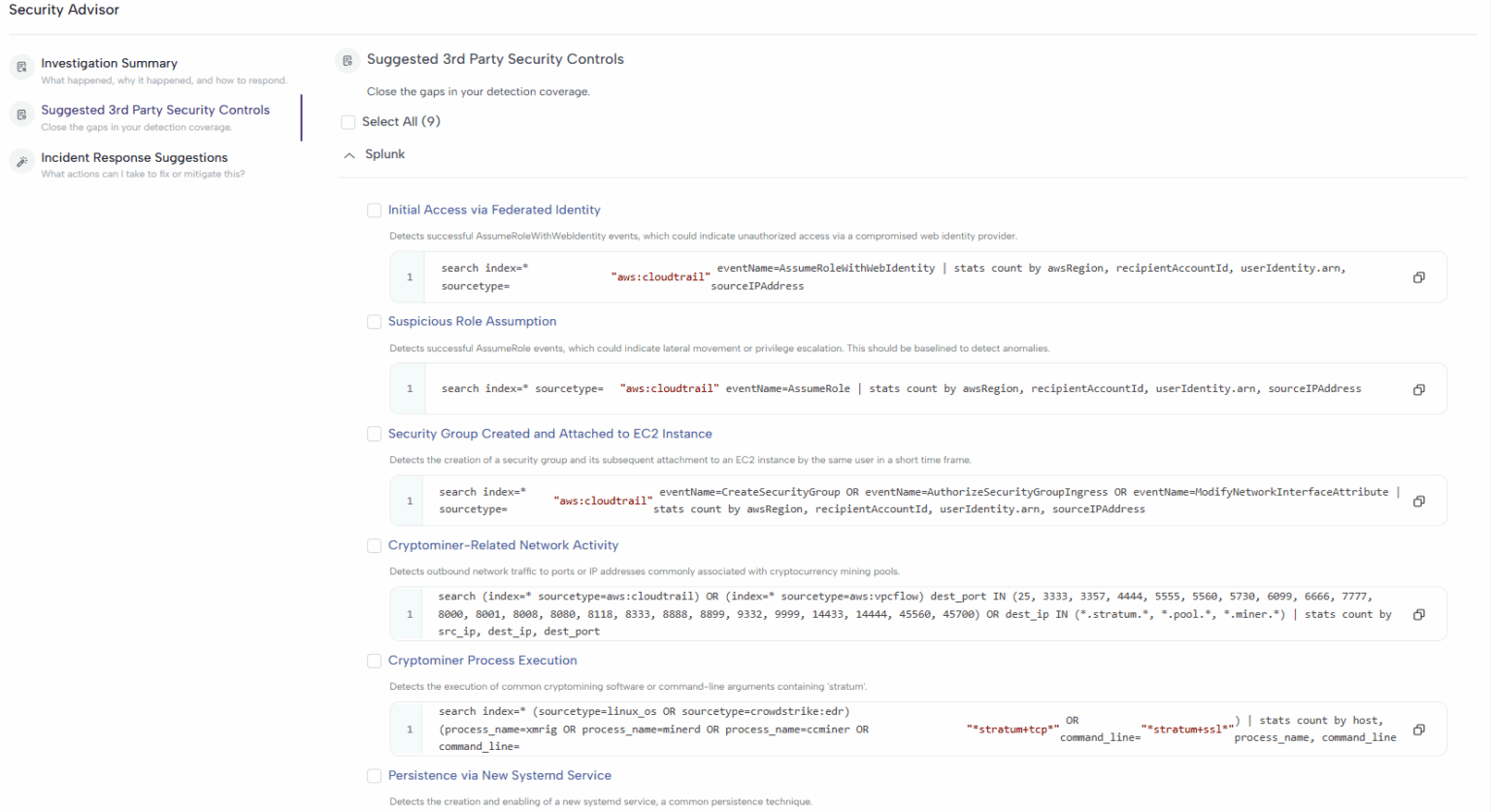Copy the Cryptominer-Related Network Activity query
This screenshot has height=812, width=1491.
click(1418, 614)
